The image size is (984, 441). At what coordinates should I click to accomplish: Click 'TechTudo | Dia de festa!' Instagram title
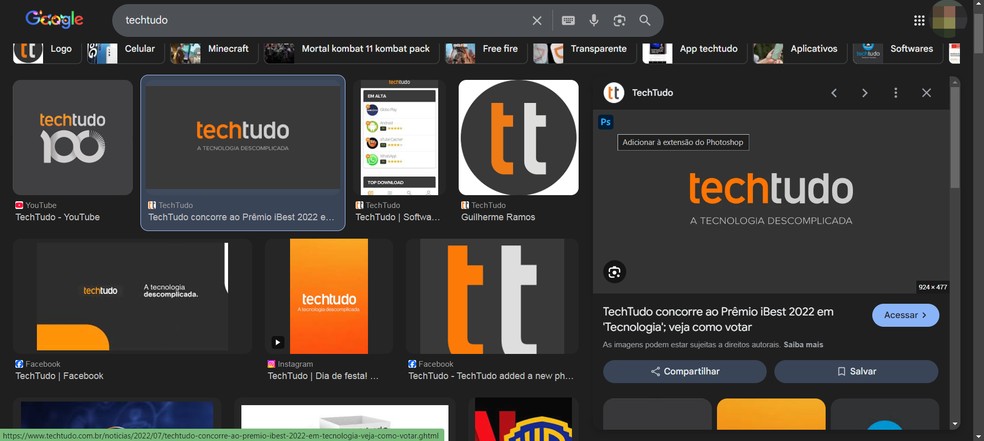coord(323,376)
